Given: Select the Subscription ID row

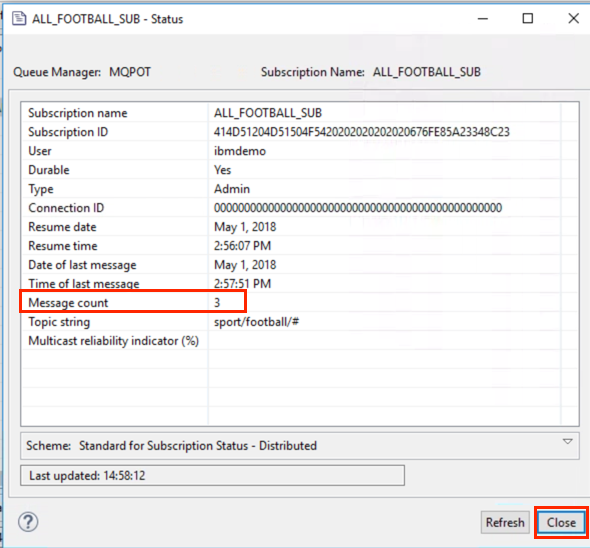Looking at the screenshot, I should (300, 132).
